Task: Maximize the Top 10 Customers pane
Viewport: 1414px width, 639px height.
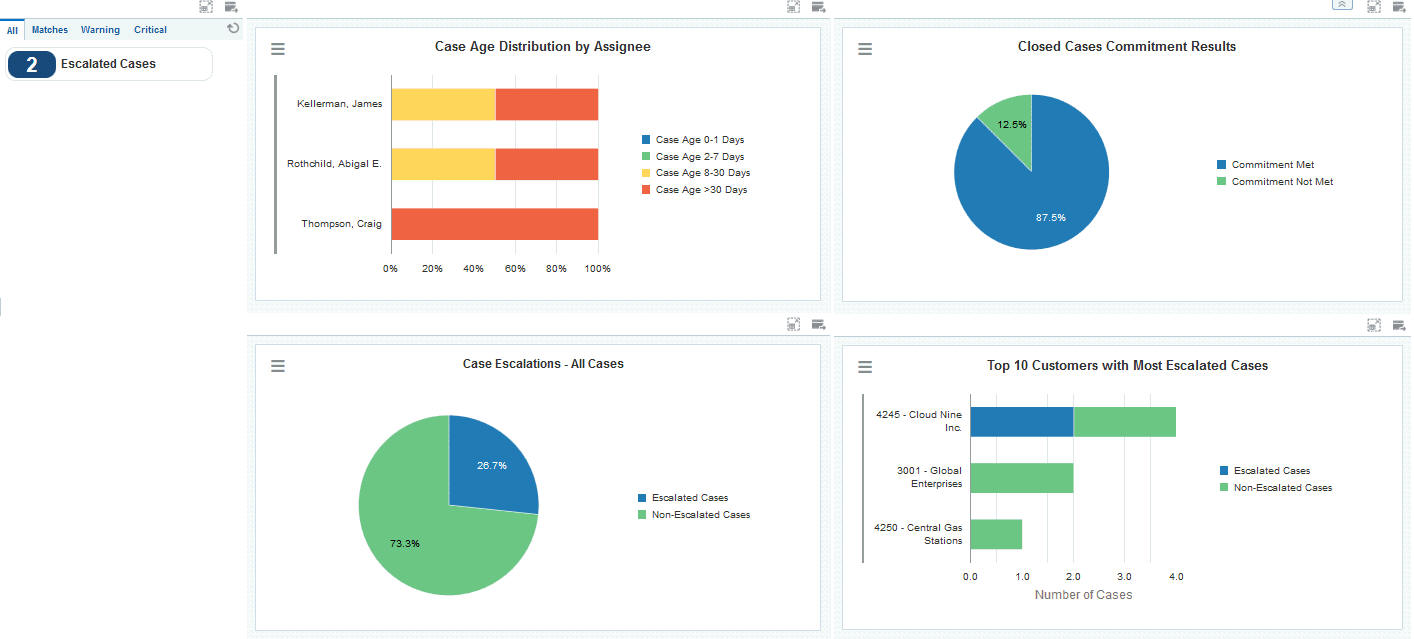Action: (x=1374, y=325)
